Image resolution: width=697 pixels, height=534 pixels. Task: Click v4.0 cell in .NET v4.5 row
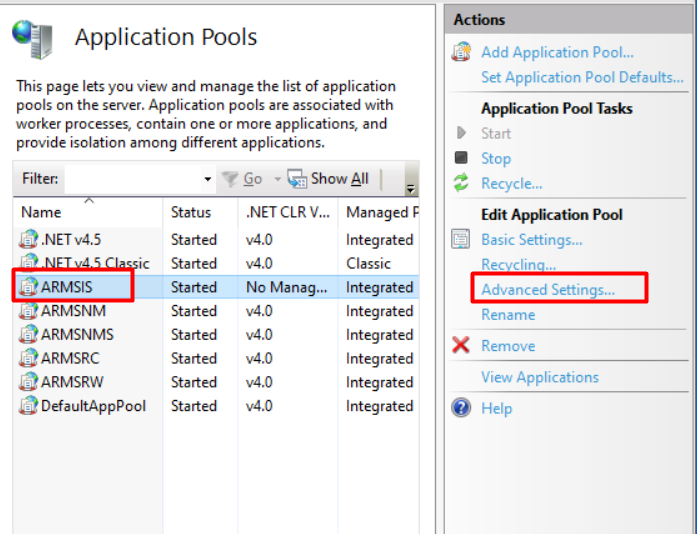(x=259, y=240)
